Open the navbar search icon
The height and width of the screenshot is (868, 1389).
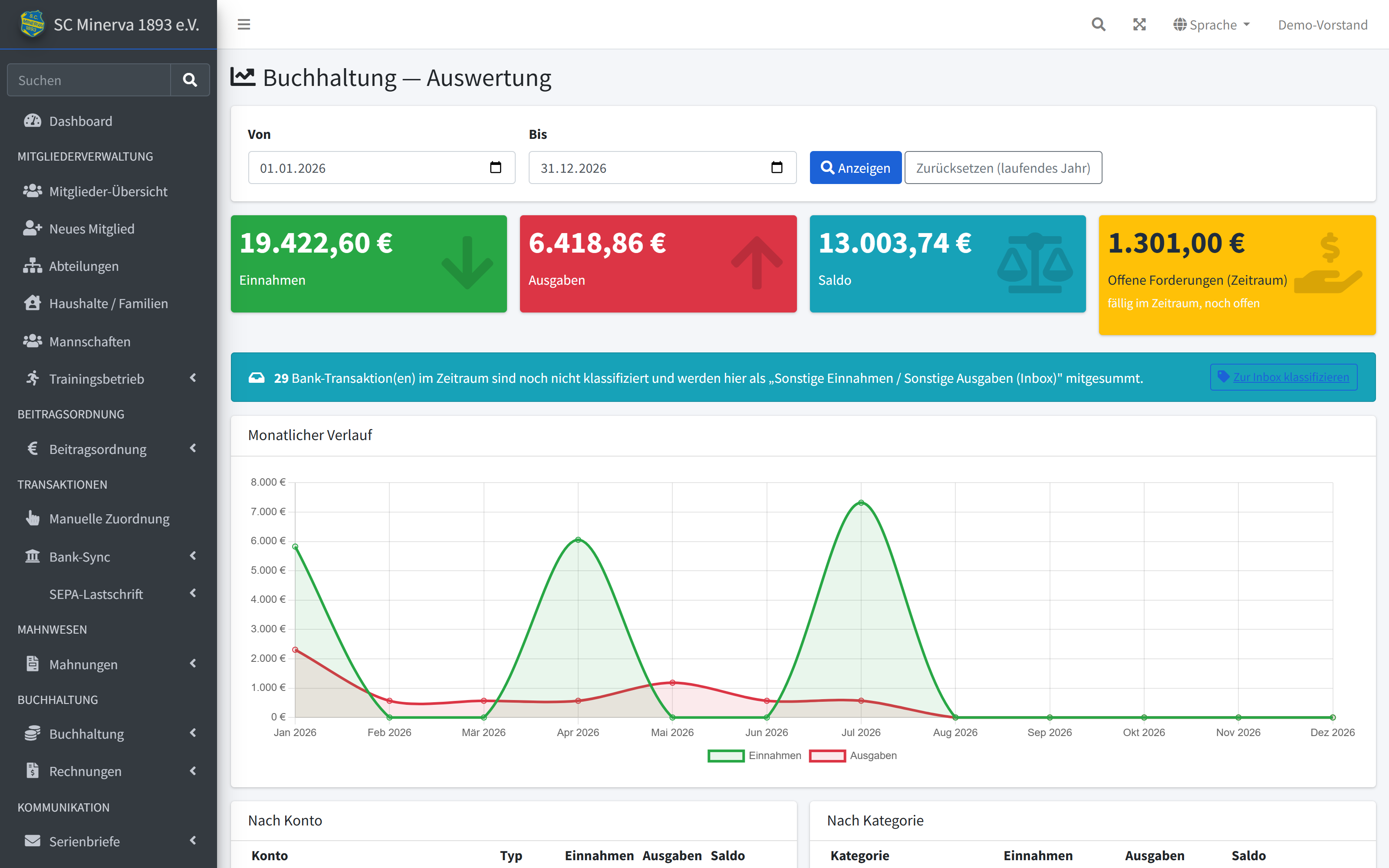tap(1098, 25)
